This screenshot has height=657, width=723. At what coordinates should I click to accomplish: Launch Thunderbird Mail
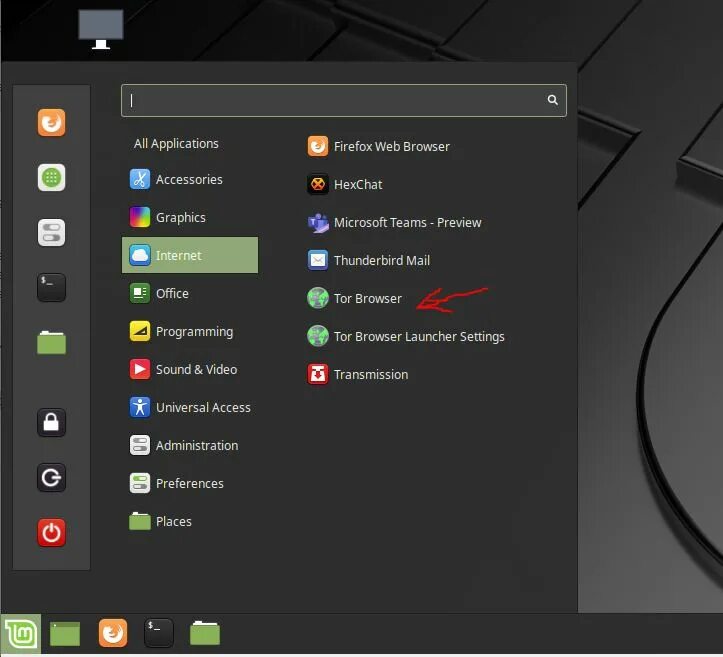coord(368,260)
